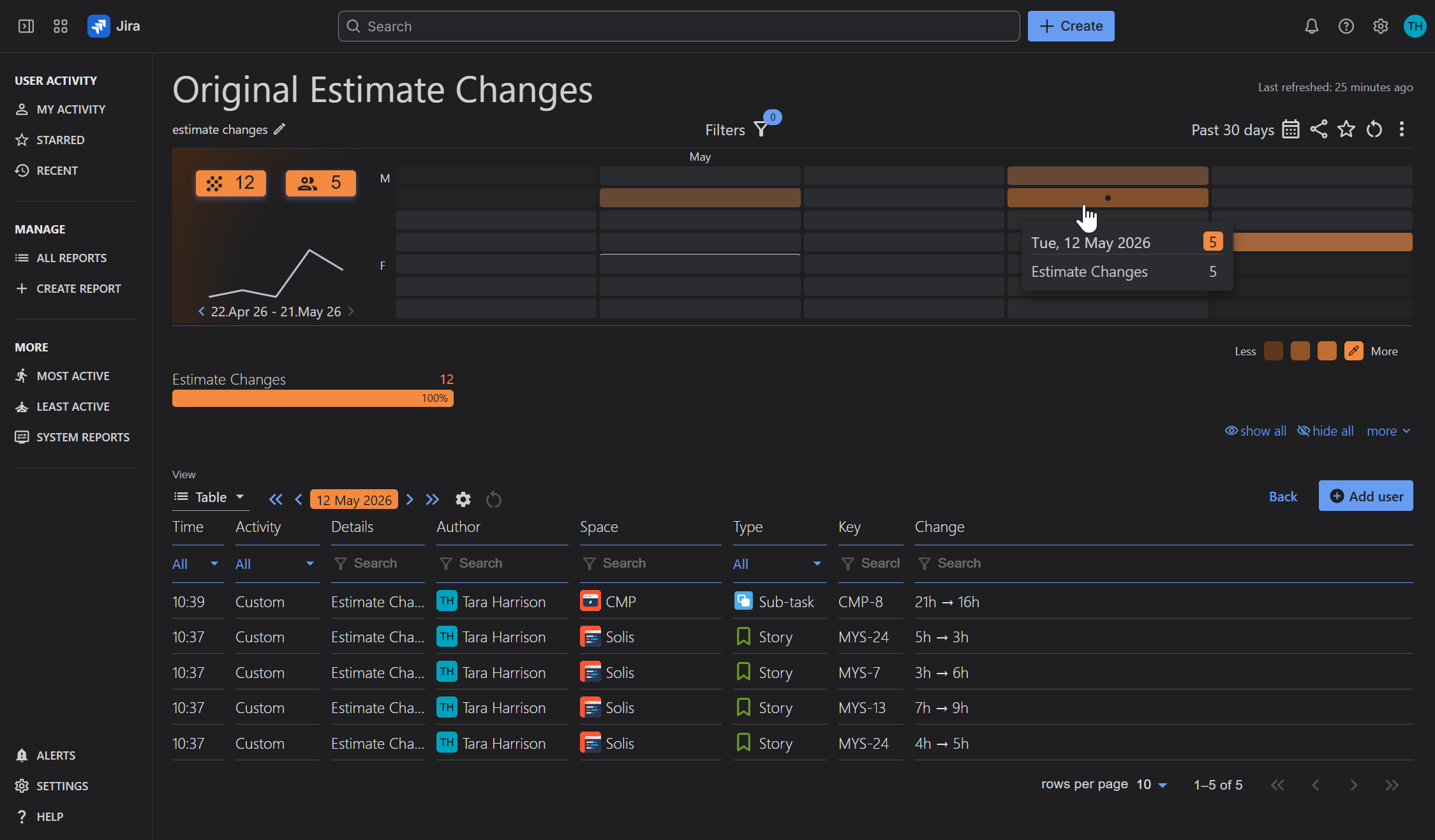Open Recent in sidebar

[47, 170]
